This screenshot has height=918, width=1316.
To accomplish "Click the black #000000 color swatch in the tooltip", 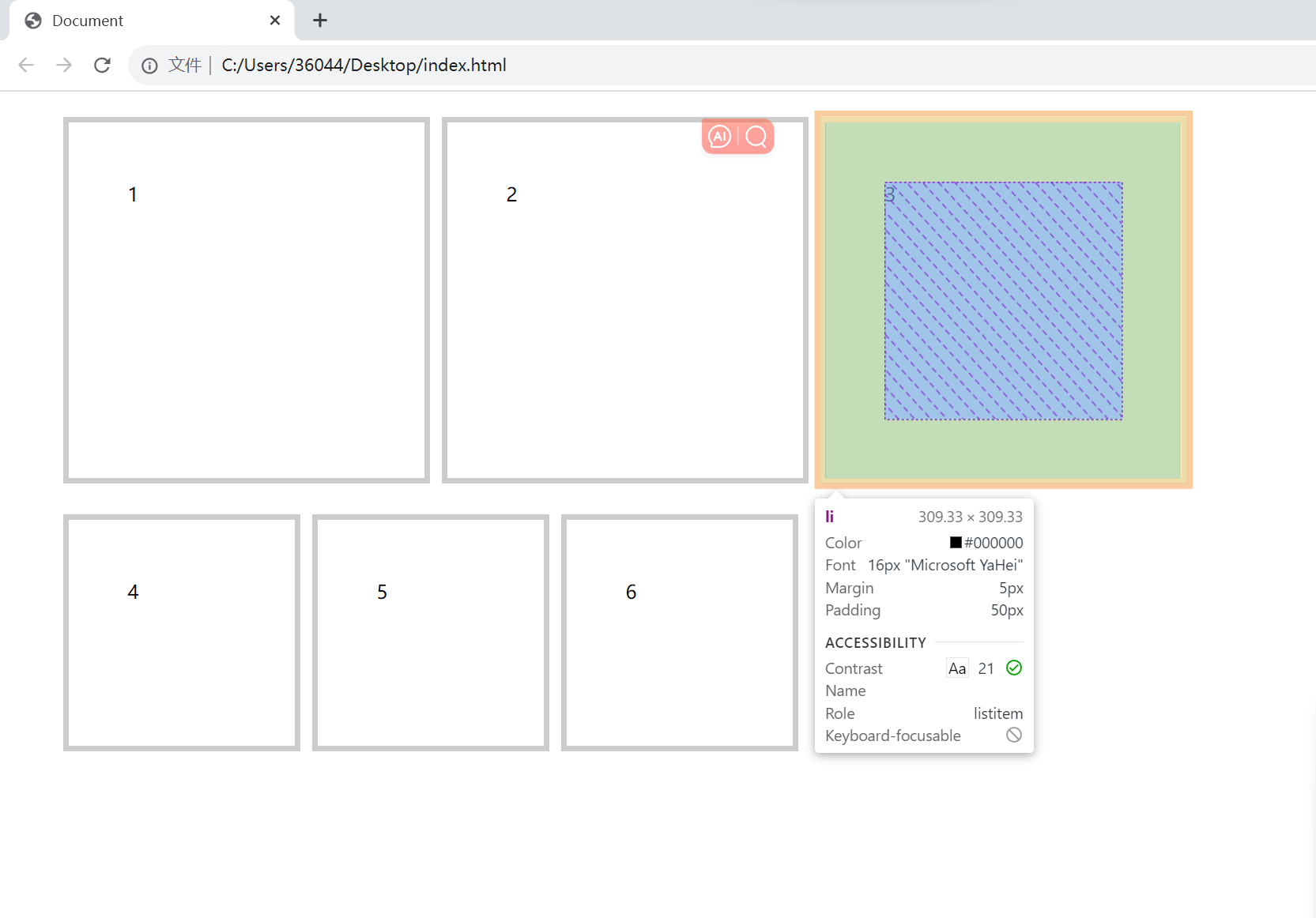I will pos(956,543).
